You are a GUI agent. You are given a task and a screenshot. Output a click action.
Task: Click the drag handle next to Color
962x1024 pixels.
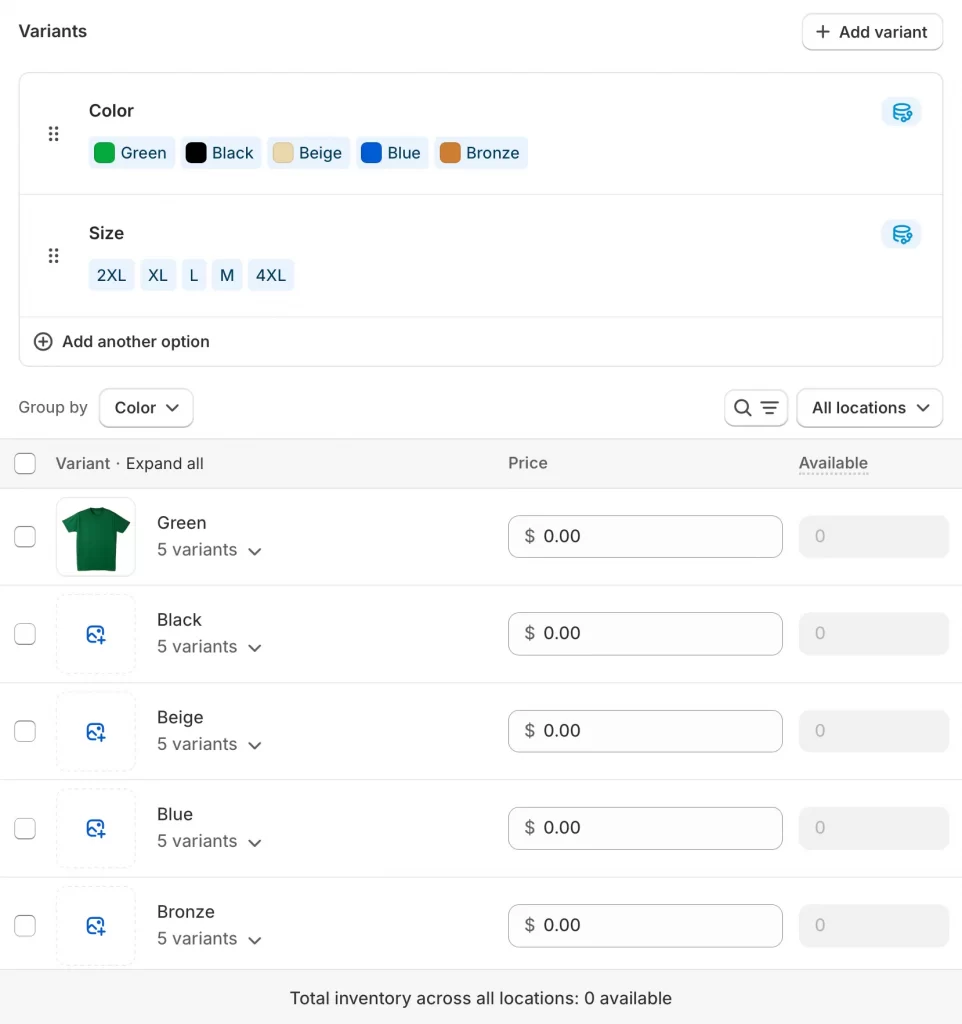click(53, 133)
